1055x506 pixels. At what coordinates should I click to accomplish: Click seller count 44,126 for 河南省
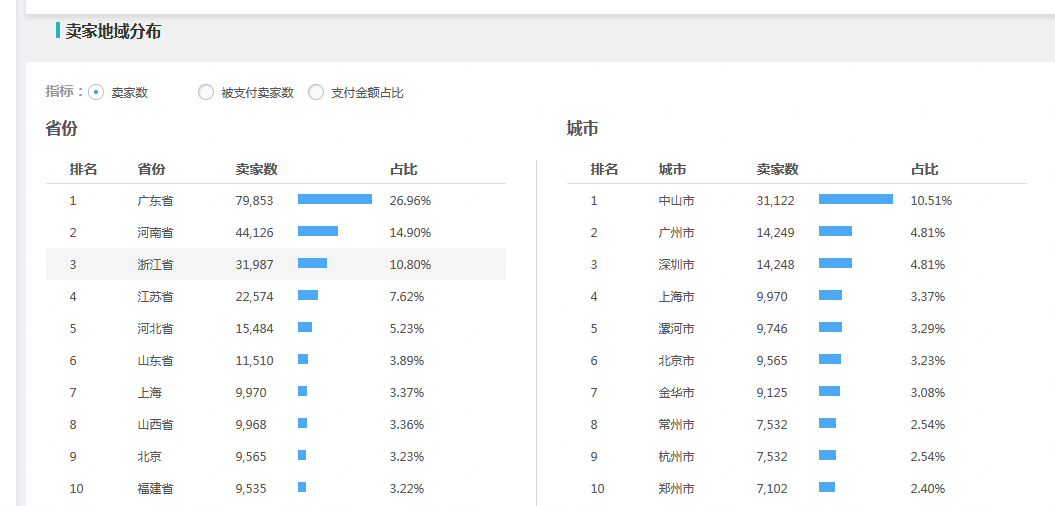click(x=254, y=233)
